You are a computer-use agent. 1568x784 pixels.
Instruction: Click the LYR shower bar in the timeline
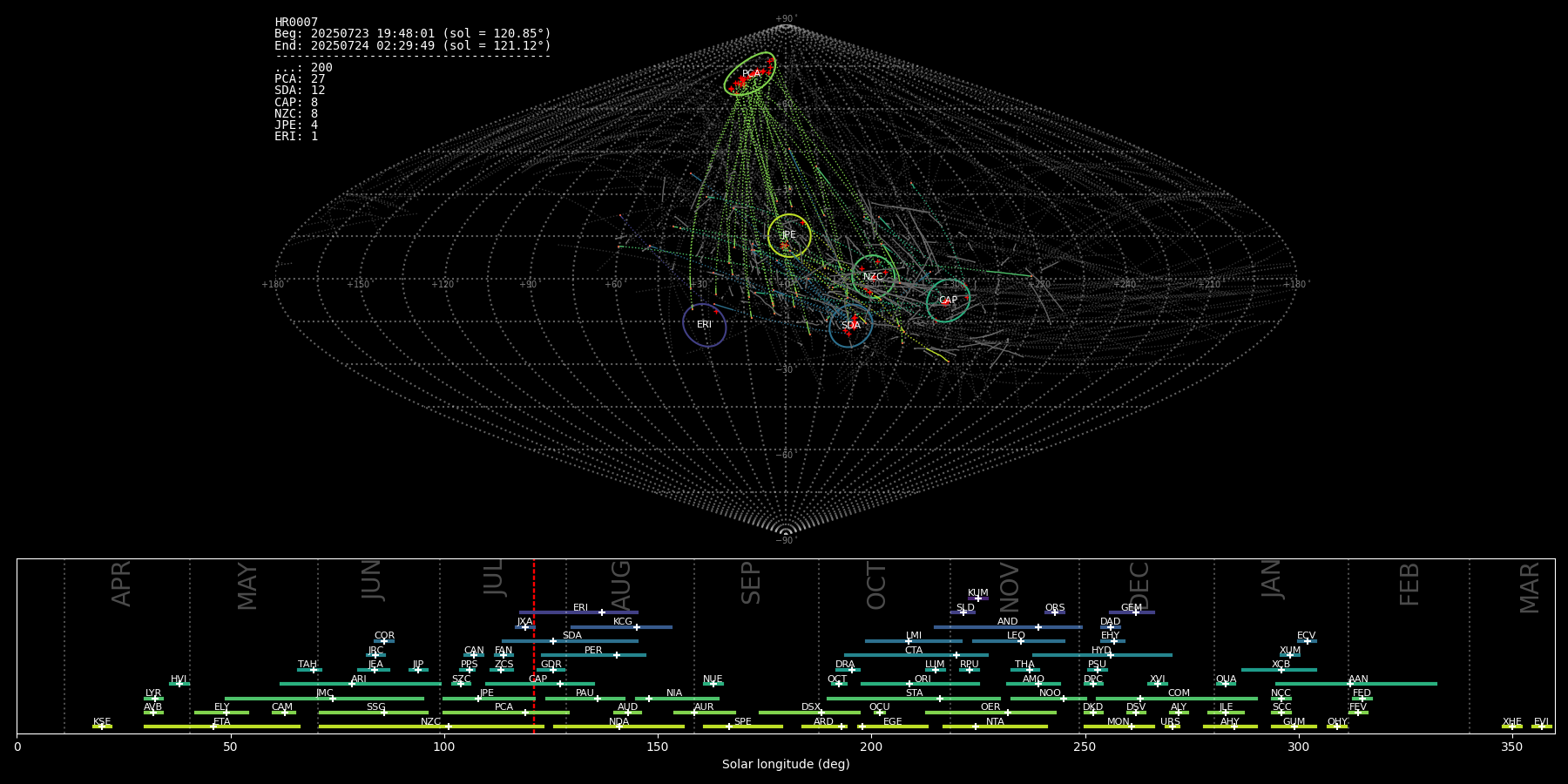[153, 699]
